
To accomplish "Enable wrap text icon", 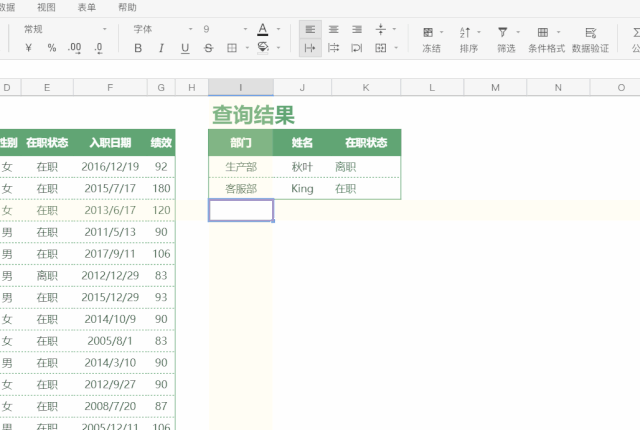I will tap(357, 48).
